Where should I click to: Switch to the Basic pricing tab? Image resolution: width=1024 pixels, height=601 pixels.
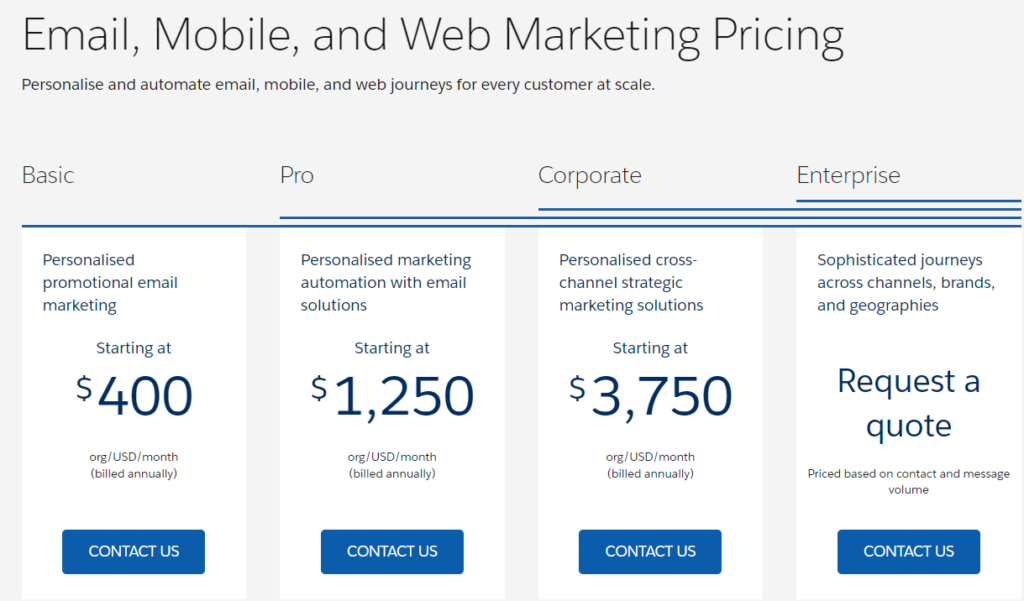coord(47,175)
